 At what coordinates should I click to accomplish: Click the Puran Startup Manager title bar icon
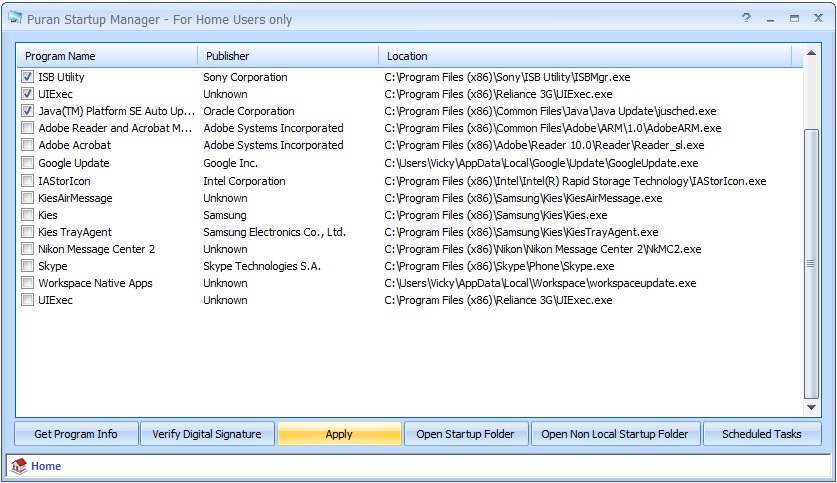click(13, 19)
